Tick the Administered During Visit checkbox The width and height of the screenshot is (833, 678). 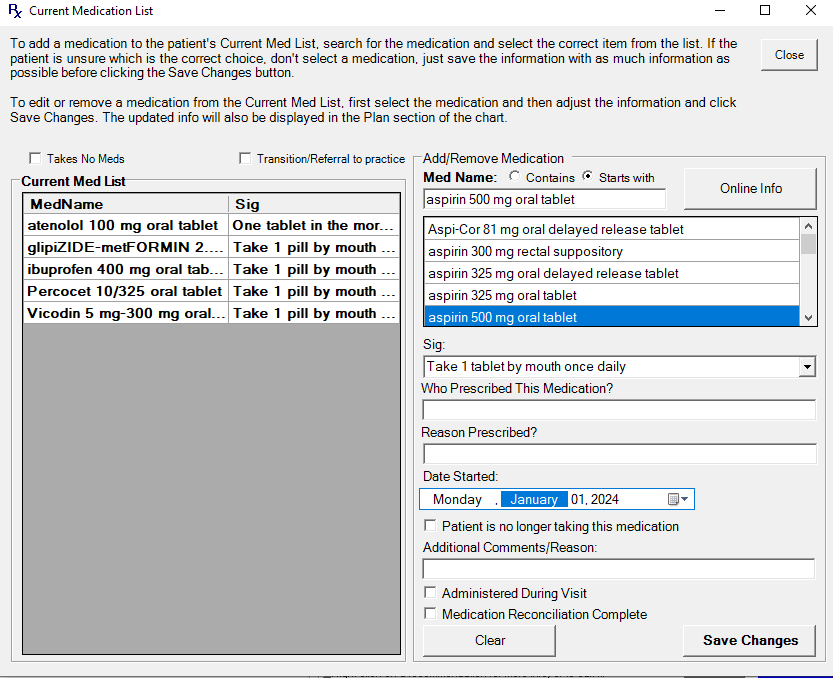[x=431, y=593]
